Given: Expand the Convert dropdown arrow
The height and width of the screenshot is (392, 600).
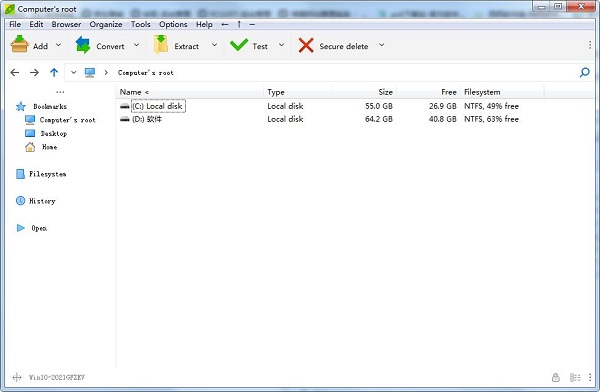Looking at the screenshot, I should [x=137, y=45].
